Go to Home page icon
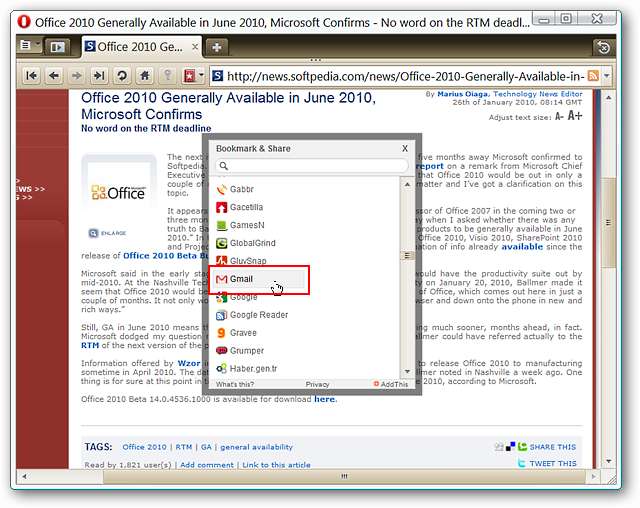The width and height of the screenshot is (640, 508). click(x=144, y=75)
